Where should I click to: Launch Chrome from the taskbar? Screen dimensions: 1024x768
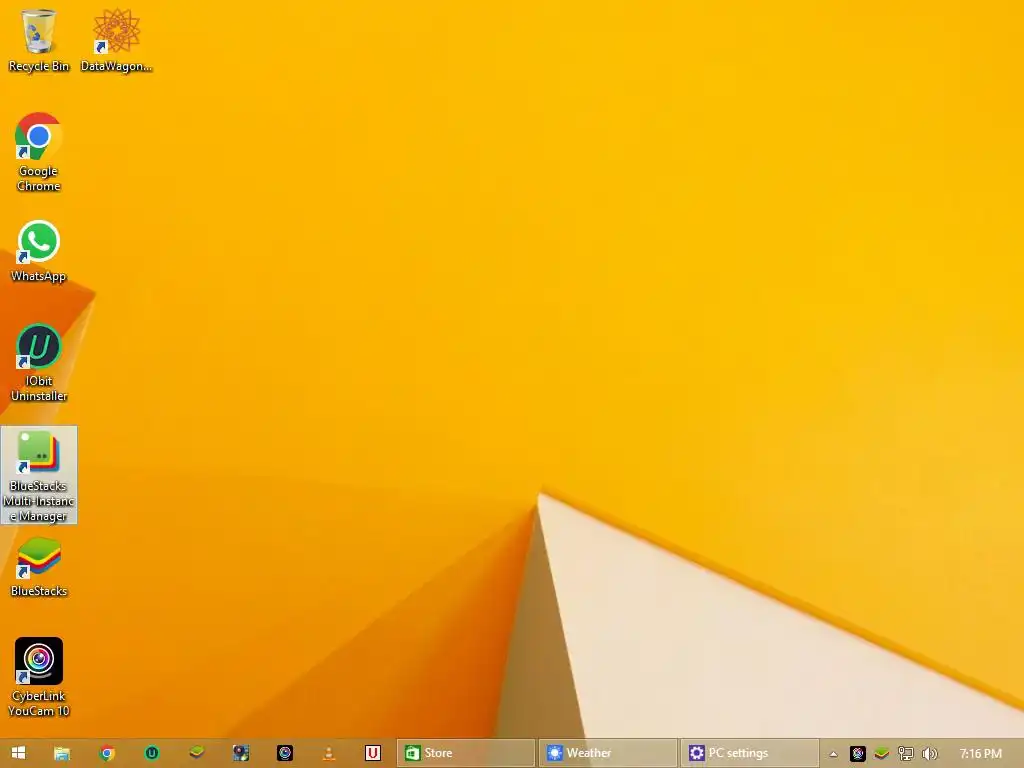(x=107, y=753)
